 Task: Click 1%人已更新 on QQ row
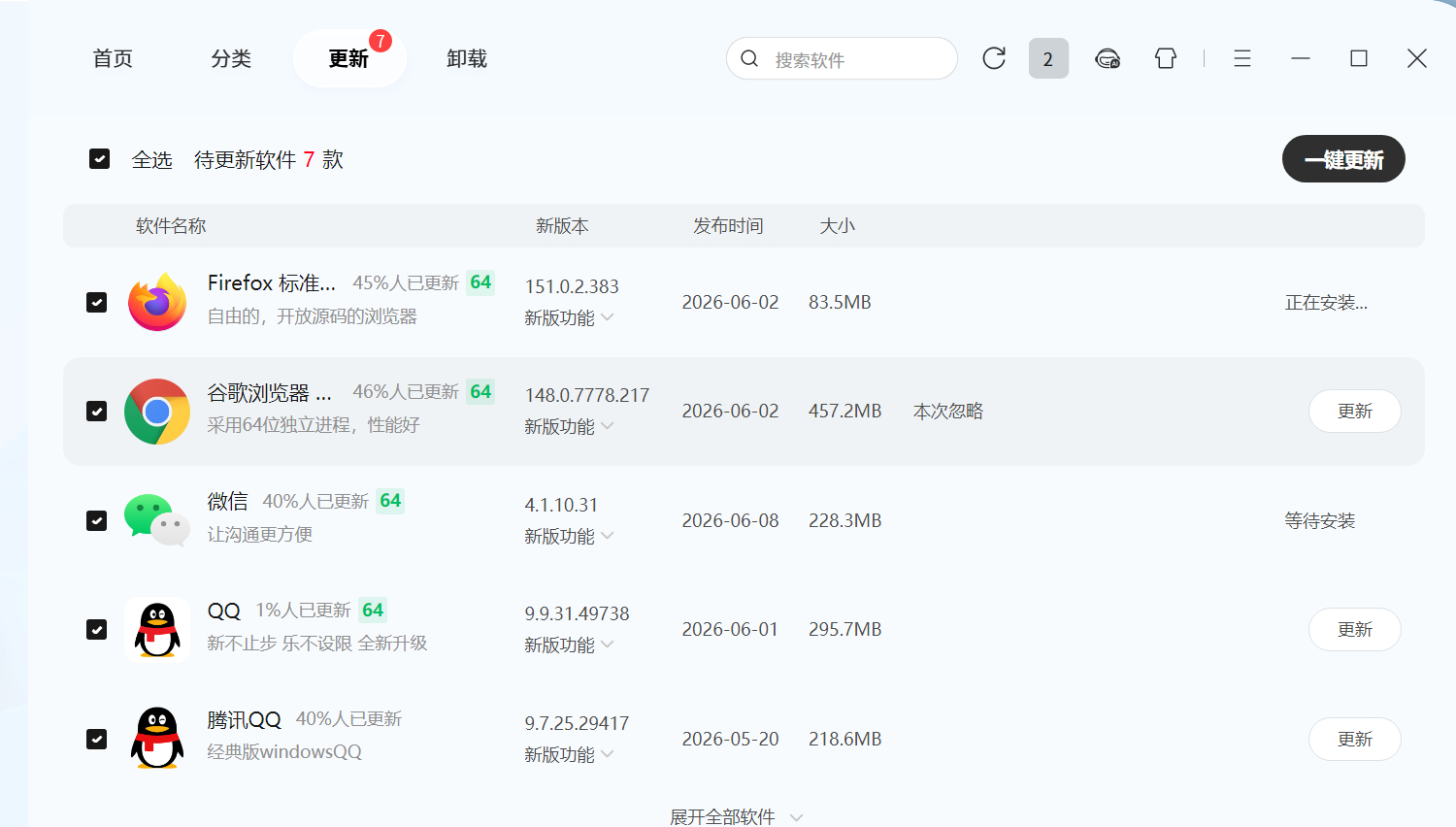click(x=303, y=611)
